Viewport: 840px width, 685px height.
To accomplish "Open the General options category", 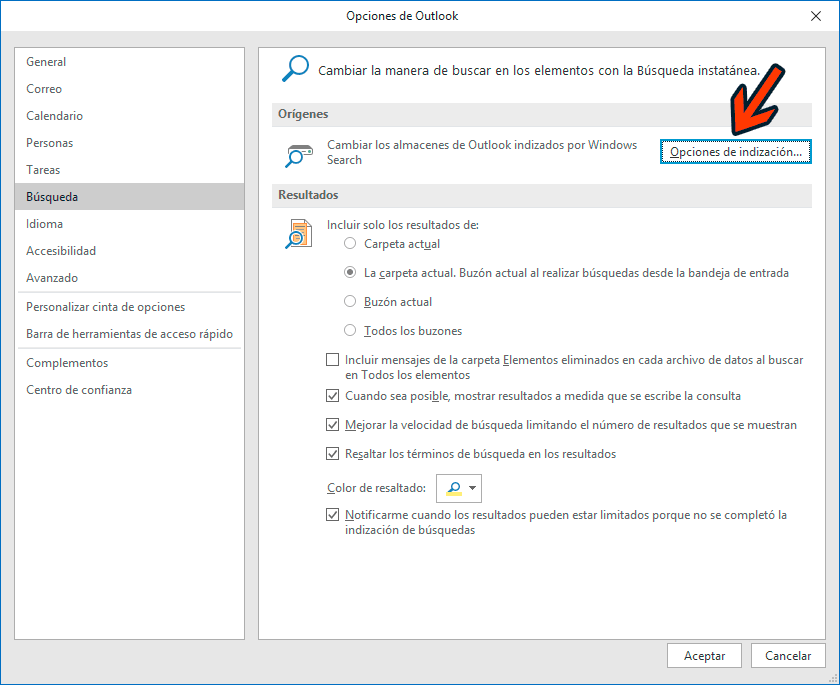I will pos(130,62).
